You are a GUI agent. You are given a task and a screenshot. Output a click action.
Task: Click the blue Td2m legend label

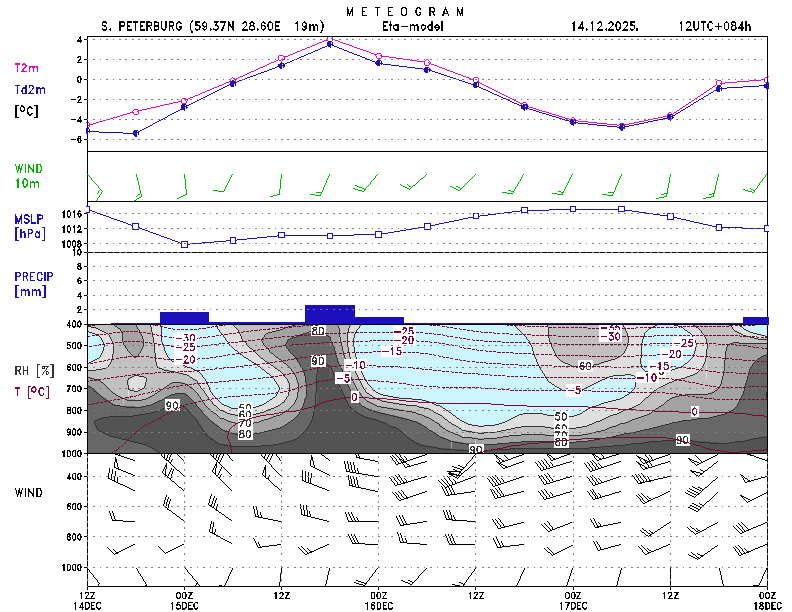click(x=27, y=89)
